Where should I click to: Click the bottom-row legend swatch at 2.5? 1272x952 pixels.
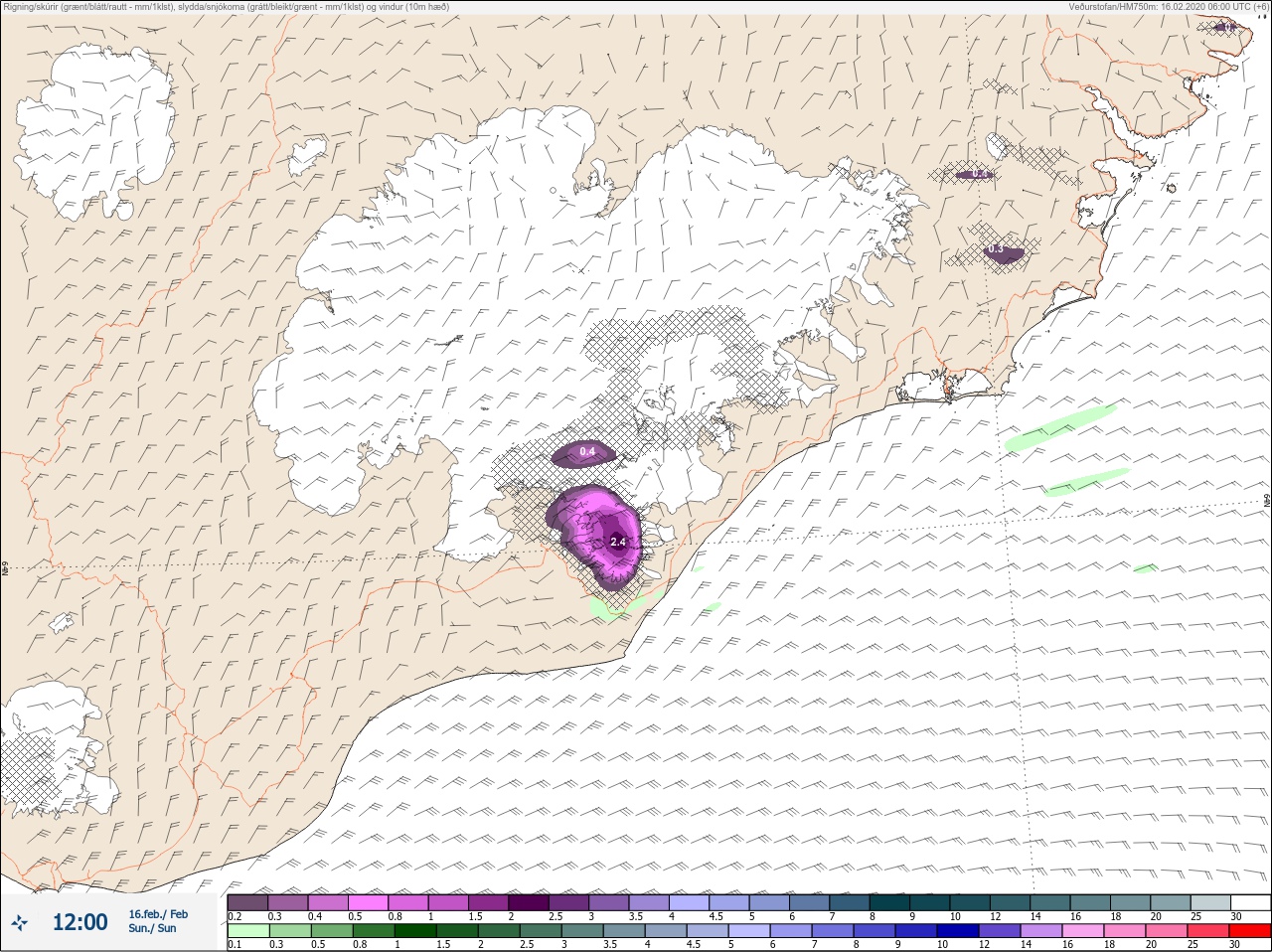click(x=540, y=931)
